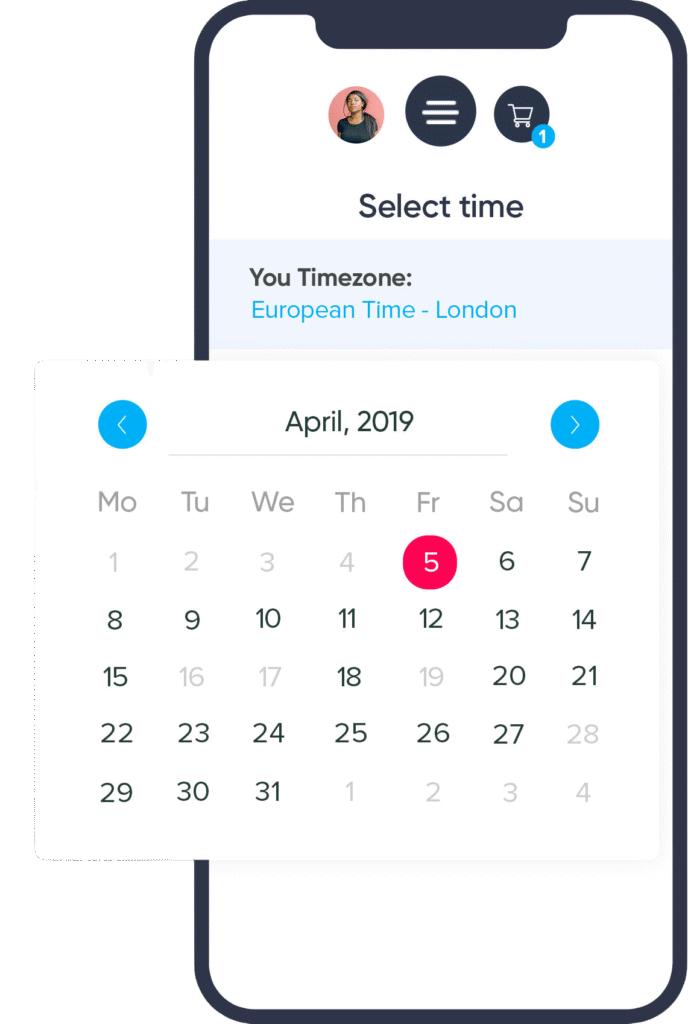Choose the 24th on the calendar

pyautogui.click(x=268, y=734)
